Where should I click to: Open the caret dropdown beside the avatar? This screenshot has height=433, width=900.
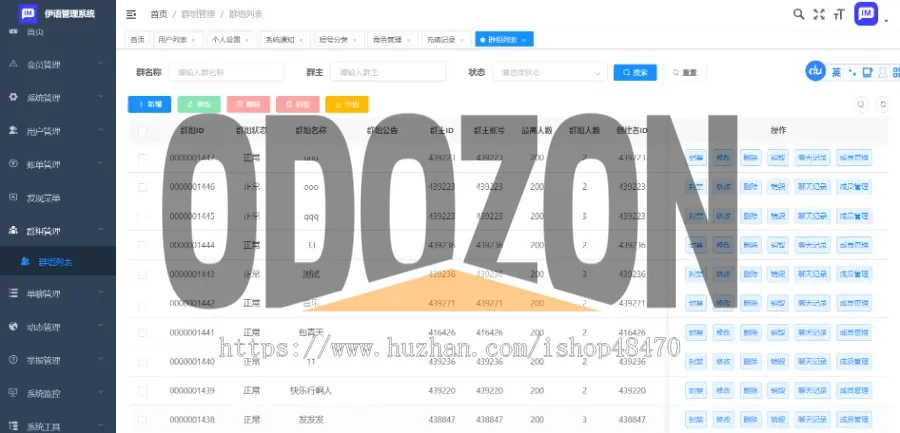886,21
